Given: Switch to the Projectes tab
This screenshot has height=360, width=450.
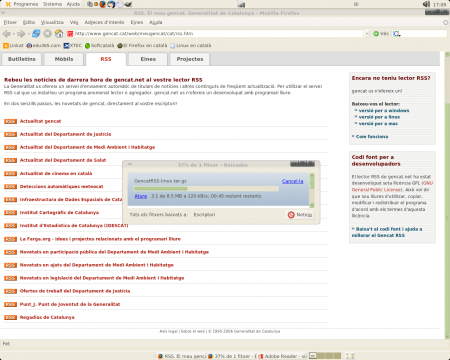Looking at the screenshot, I should pyautogui.click(x=190, y=59).
